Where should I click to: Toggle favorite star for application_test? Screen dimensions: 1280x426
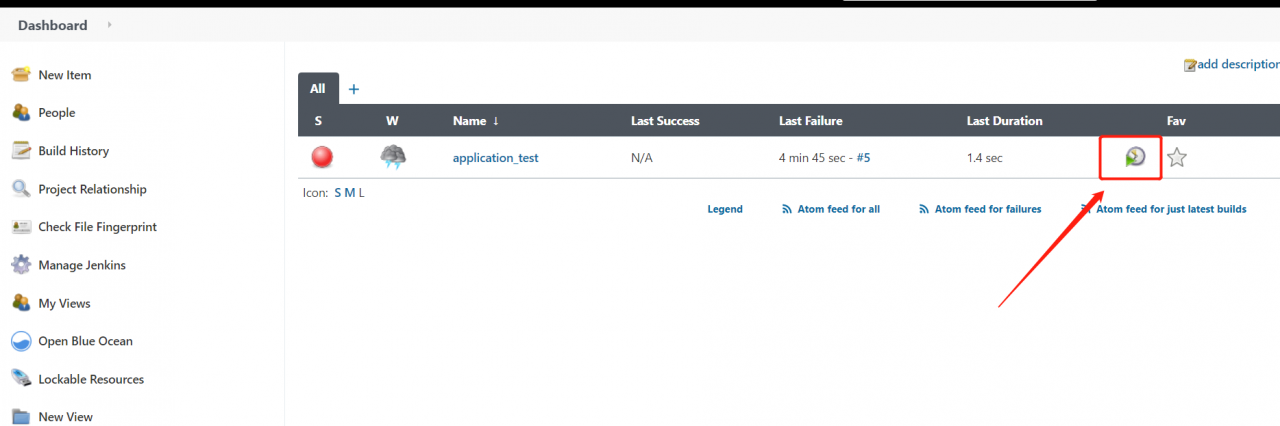pyautogui.click(x=1177, y=157)
